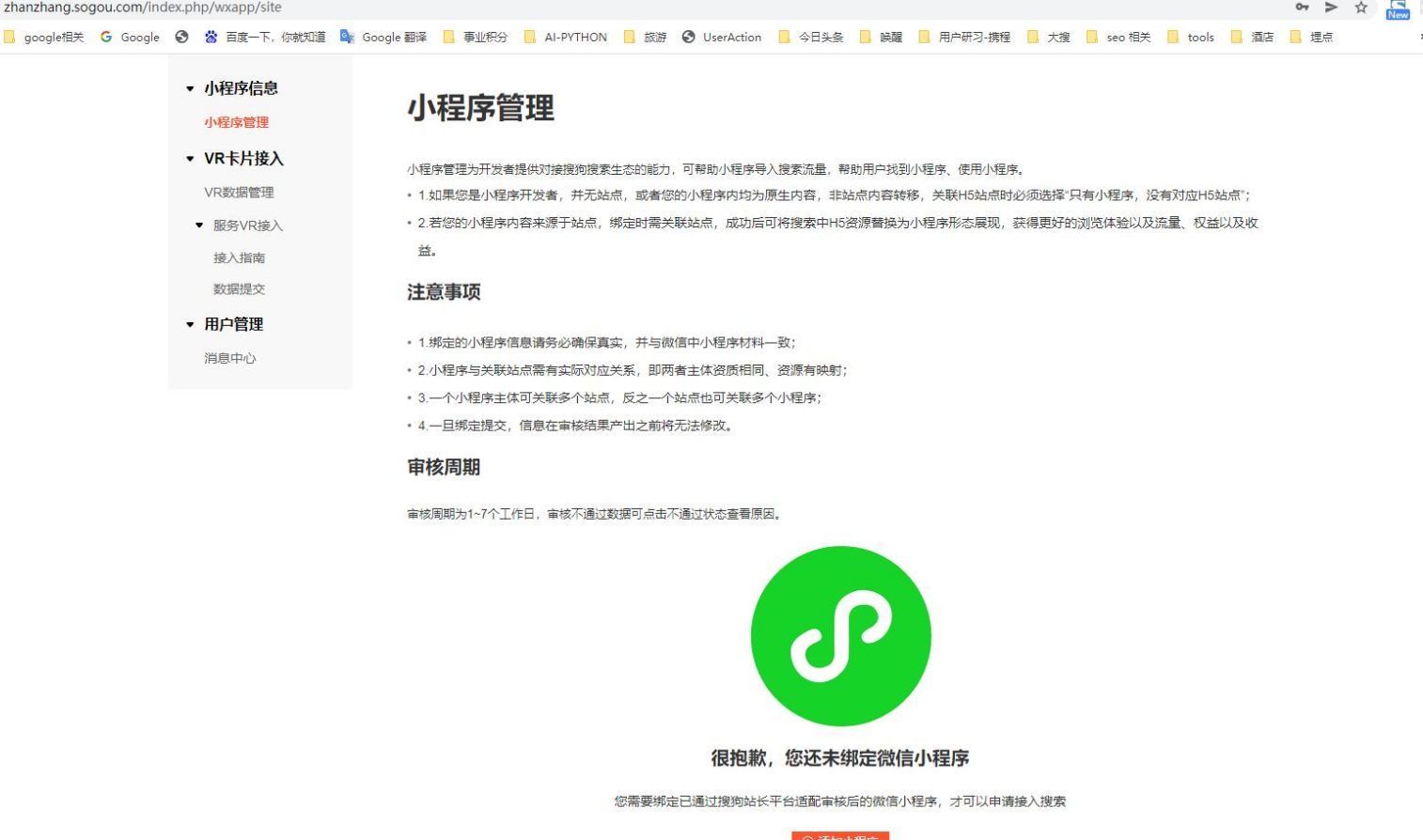Click the line starting 您需要绑定已通过搜狗站长平台
The width and height of the screenshot is (1423, 840).
[840, 801]
